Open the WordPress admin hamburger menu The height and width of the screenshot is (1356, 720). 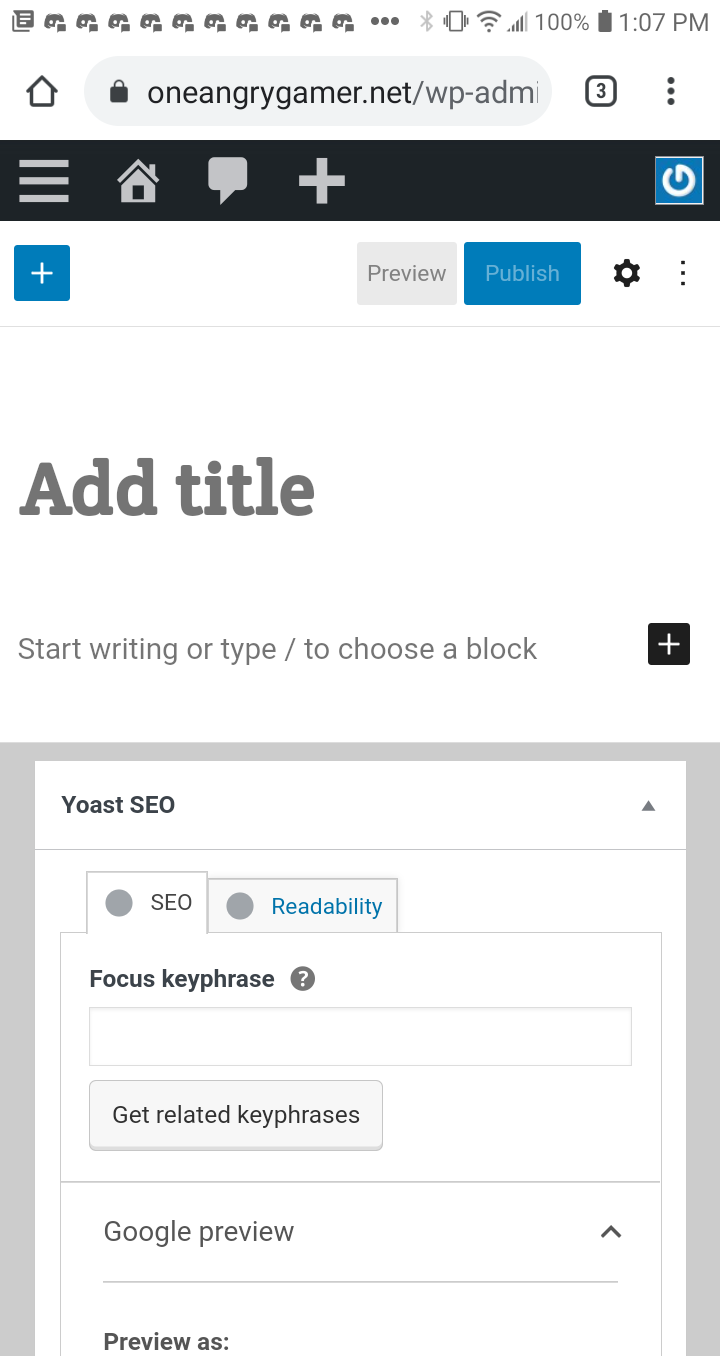[x=44, y=181]
